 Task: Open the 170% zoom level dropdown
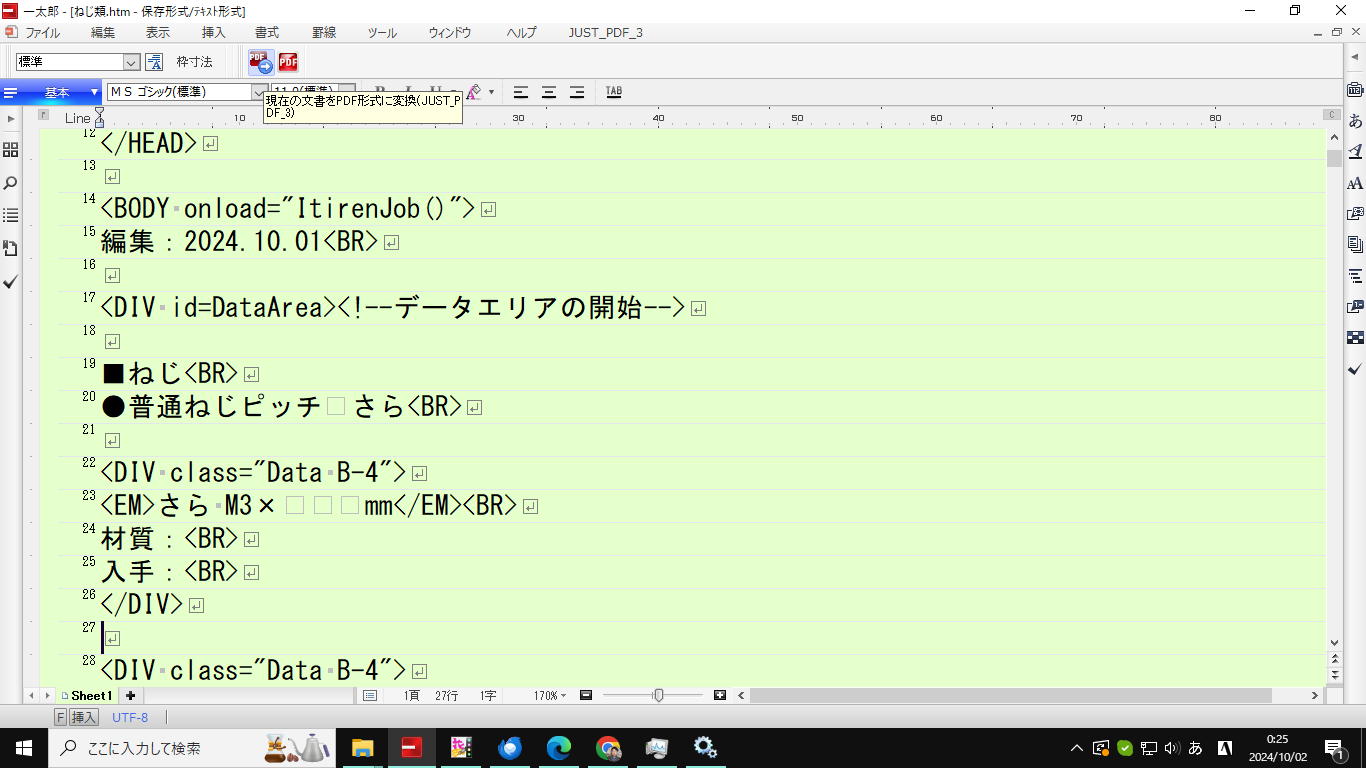550,695
